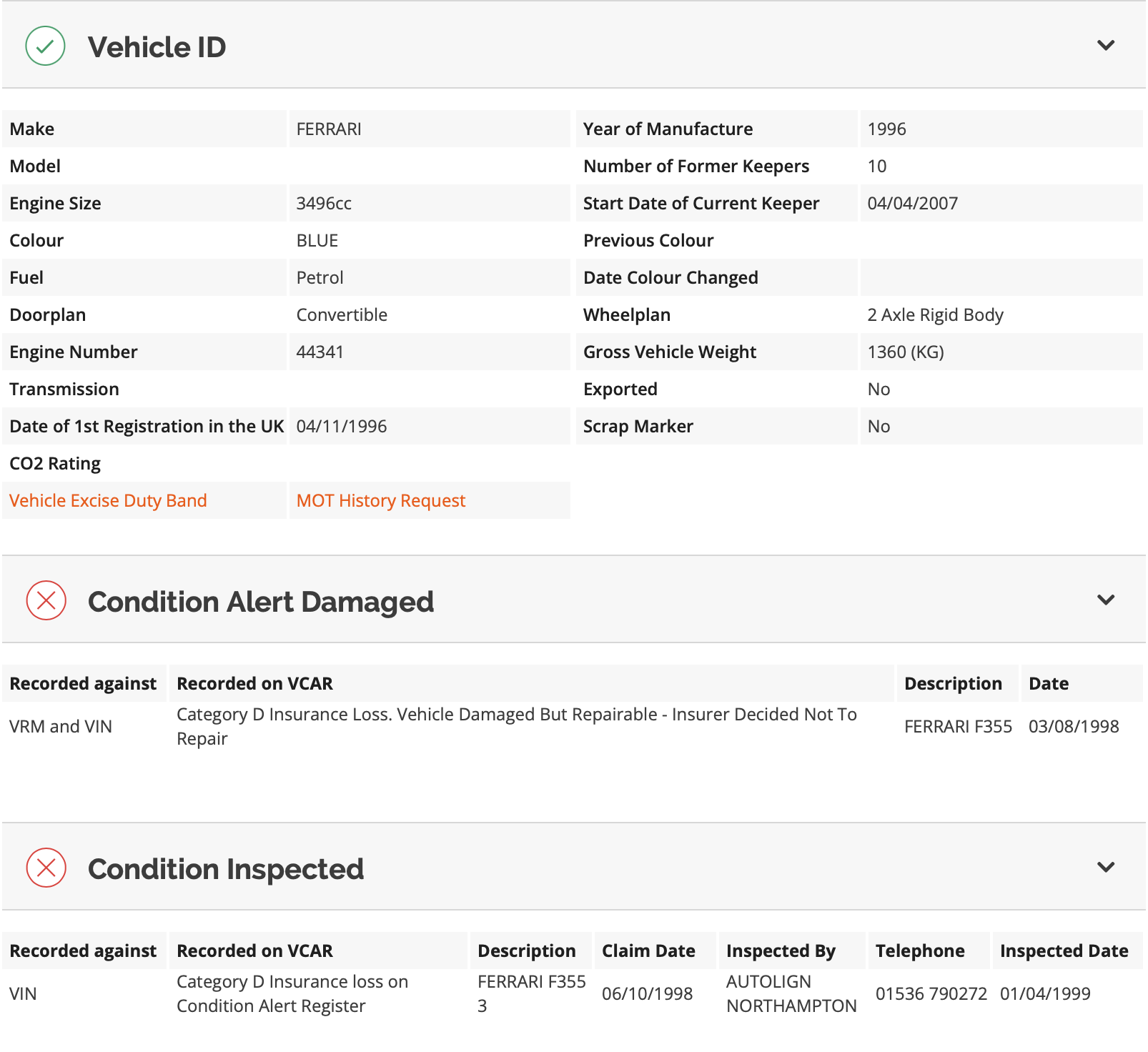Select the Category D Insurance Loss description text
1148x1052 pixels.
coord(517,727)
